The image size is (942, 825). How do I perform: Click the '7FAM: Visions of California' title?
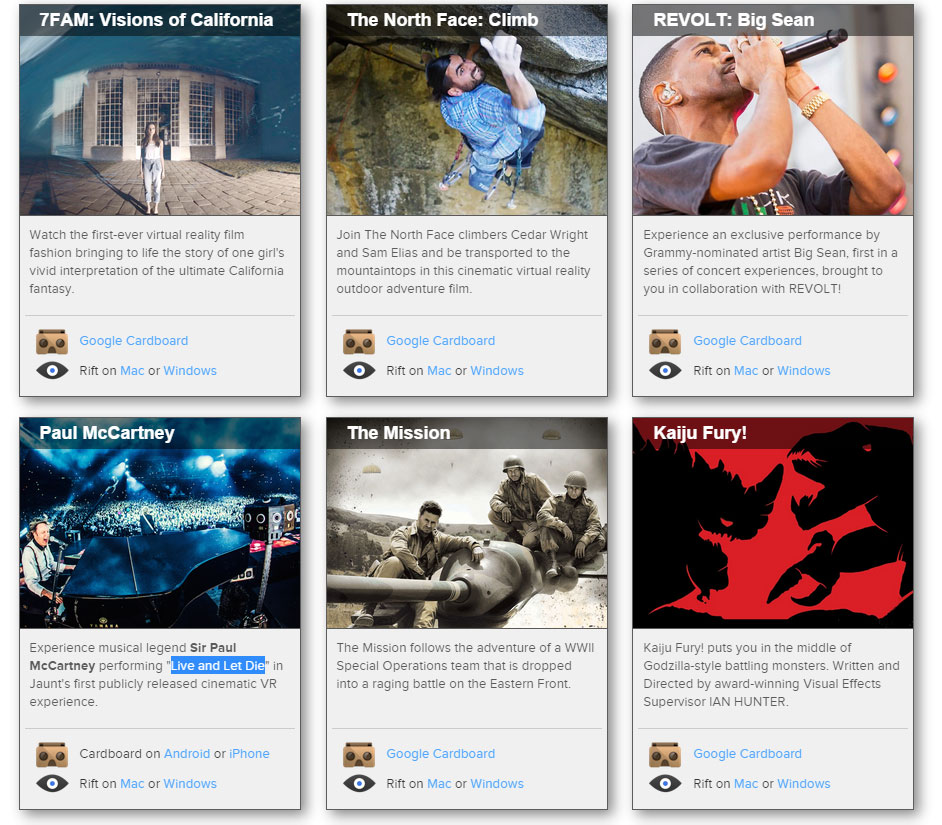(156, 20)
